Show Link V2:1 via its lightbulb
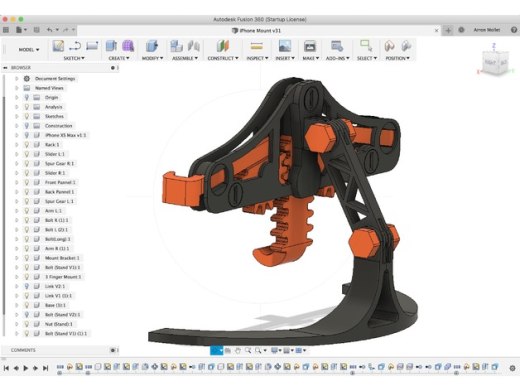This screenshot has width=520, height=391. coord(27,286)
